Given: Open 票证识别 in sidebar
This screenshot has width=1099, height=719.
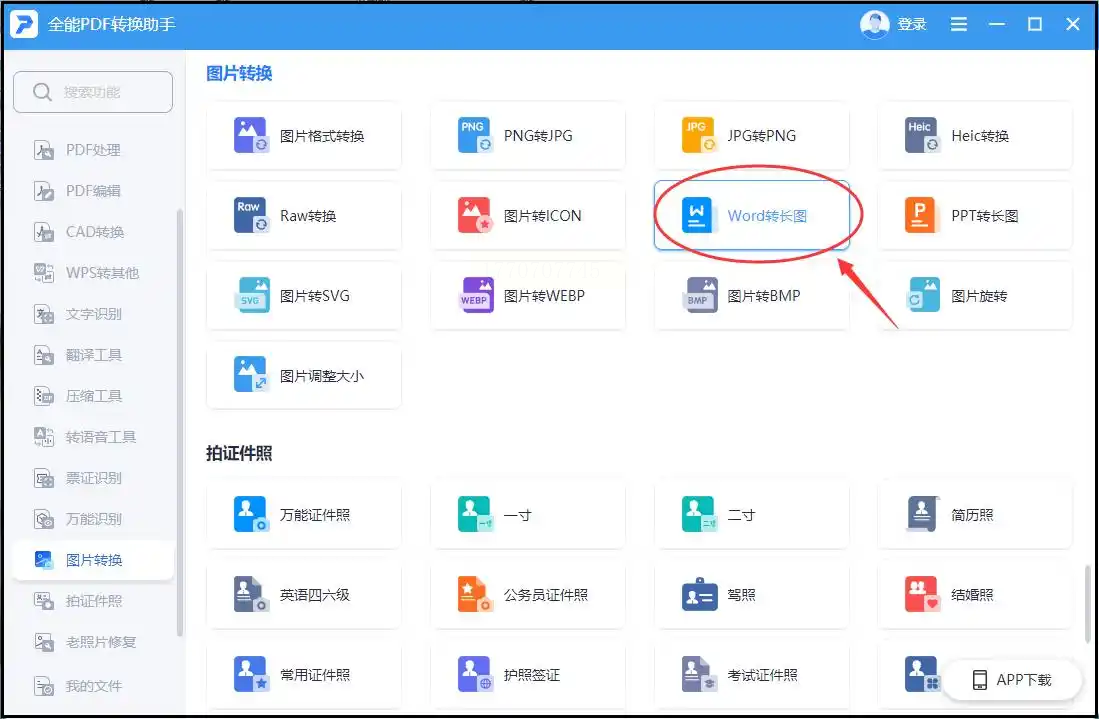Looking at the screenshot, I should click(x=93, y=477).
